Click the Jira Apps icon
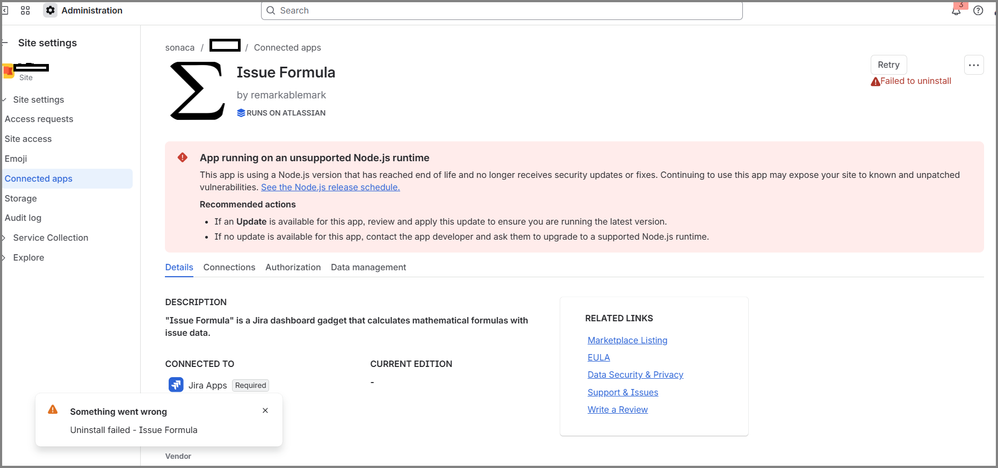Screen dimensions: 998x468 click(x=176, y=385)
